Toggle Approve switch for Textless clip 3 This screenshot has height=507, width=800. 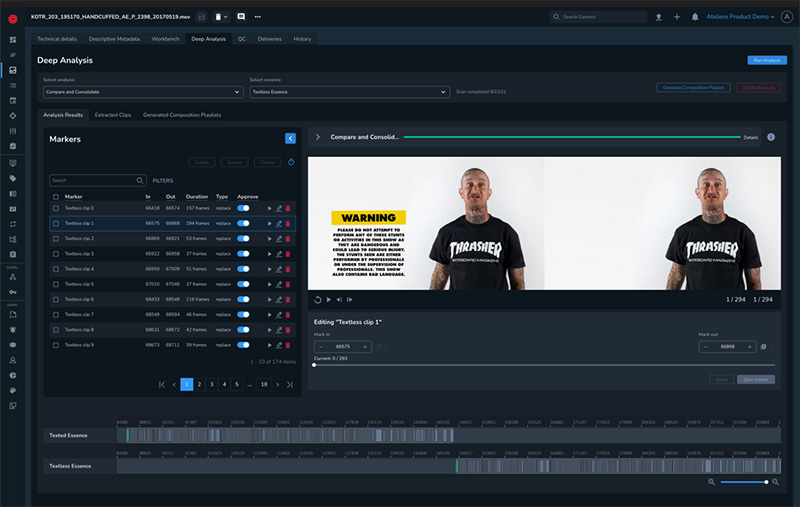243,254
